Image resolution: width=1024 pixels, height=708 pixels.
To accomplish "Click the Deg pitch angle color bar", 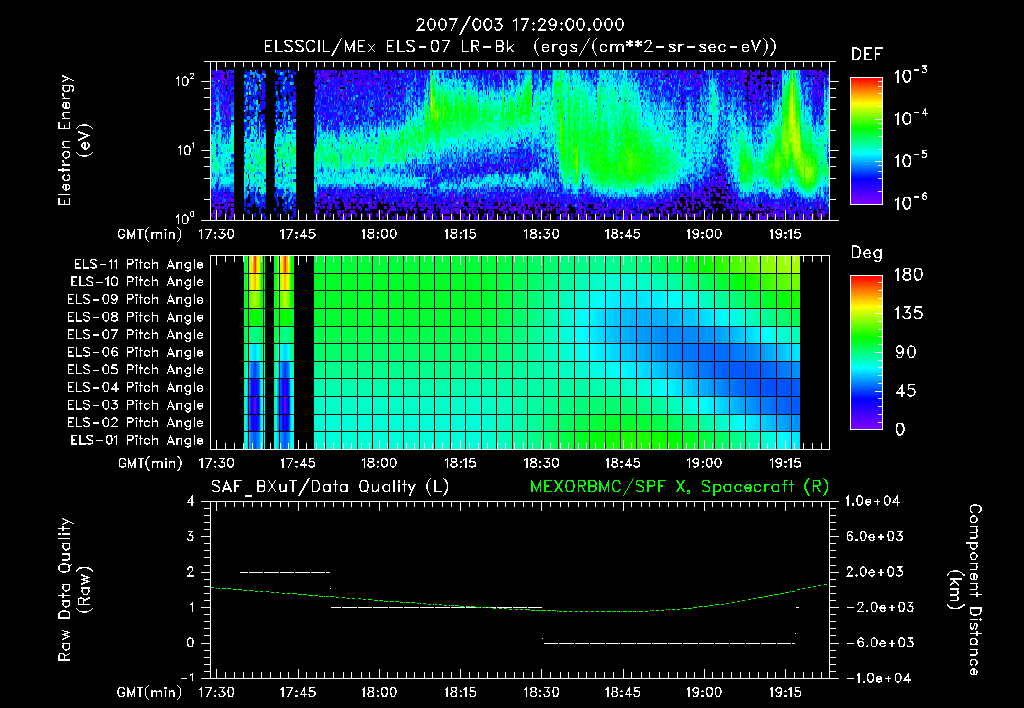I will (866, 352).
